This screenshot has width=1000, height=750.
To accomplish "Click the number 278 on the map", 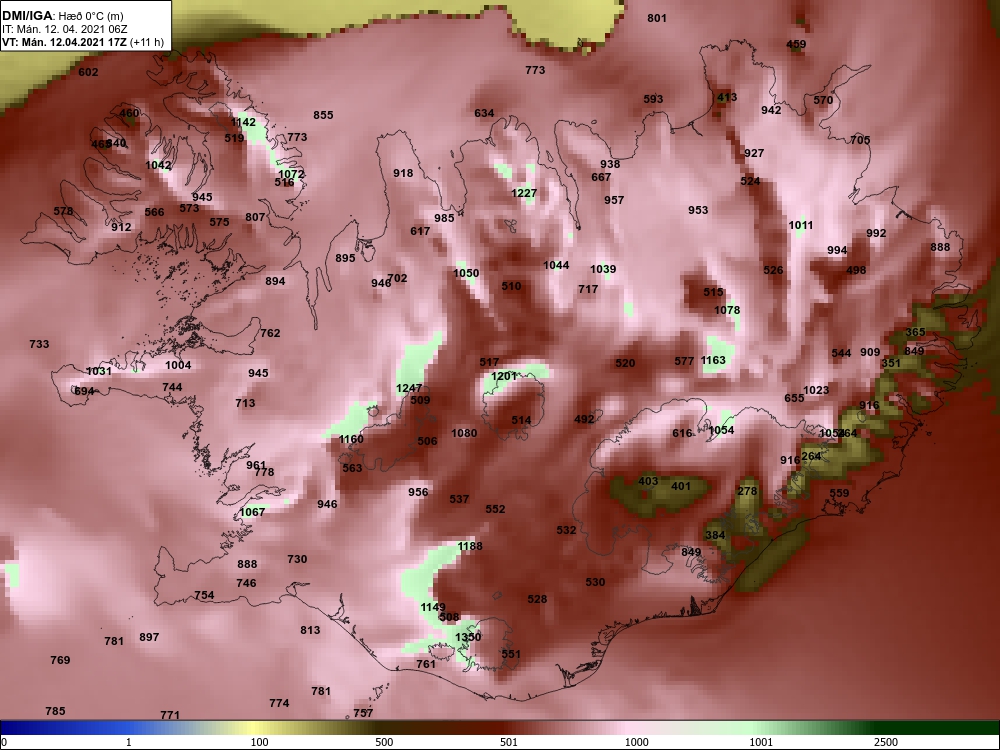I will 747,491.
